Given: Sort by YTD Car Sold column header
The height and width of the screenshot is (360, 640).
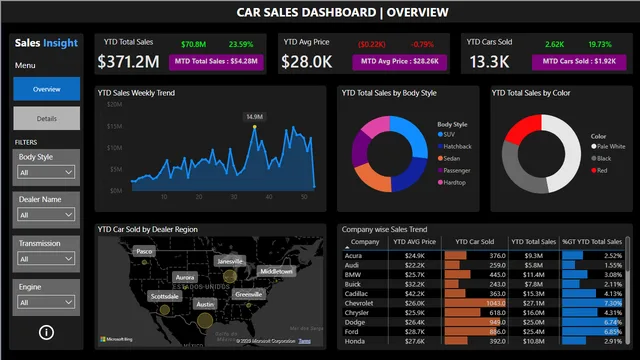Looking at the screenshot, I should (475, 242).
